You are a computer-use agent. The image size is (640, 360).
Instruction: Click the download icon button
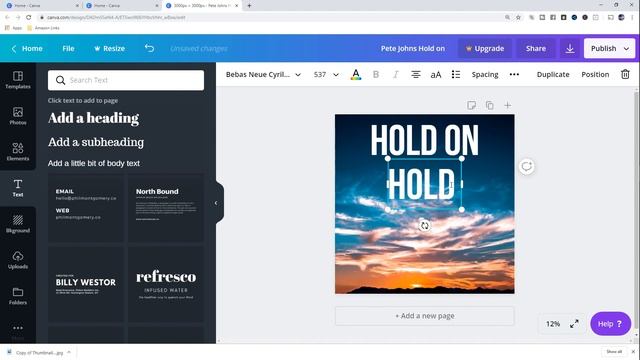[x=570, y=49]
